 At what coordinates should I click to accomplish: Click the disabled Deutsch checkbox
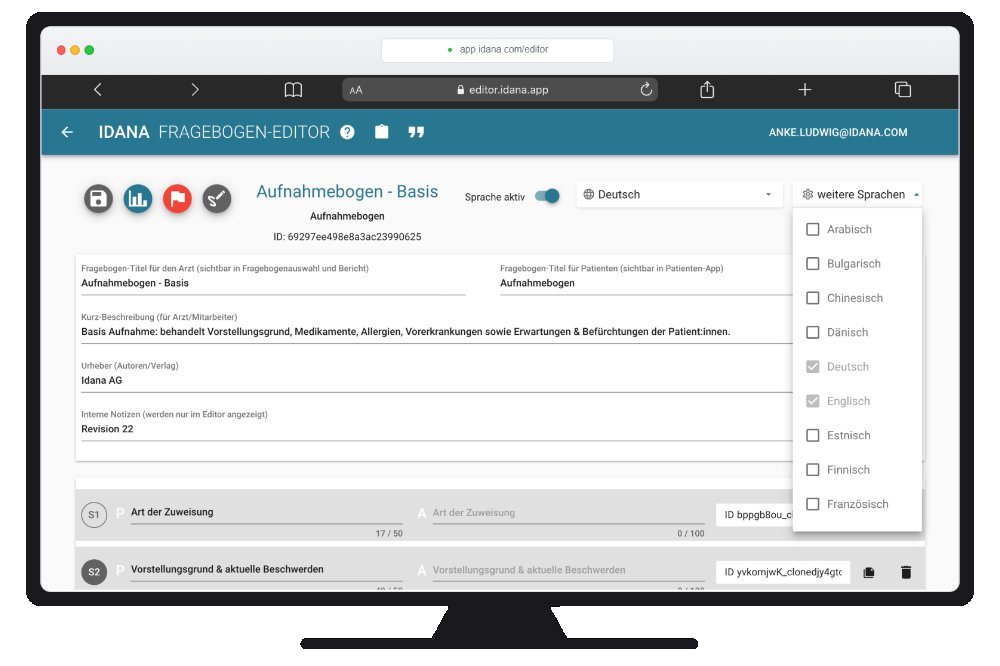[812, 367]
